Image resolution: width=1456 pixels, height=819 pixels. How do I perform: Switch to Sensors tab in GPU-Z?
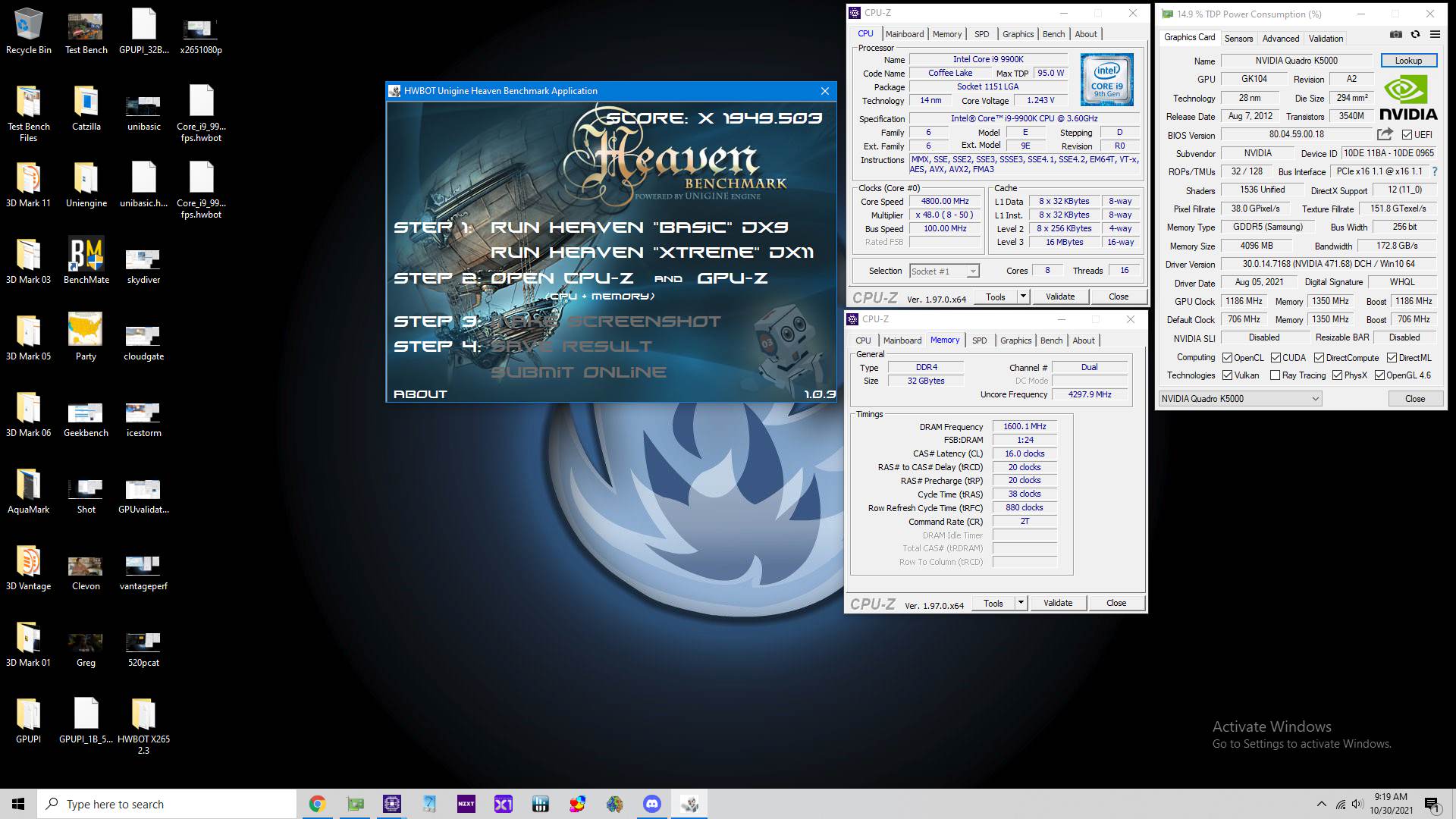[1238, 39]
